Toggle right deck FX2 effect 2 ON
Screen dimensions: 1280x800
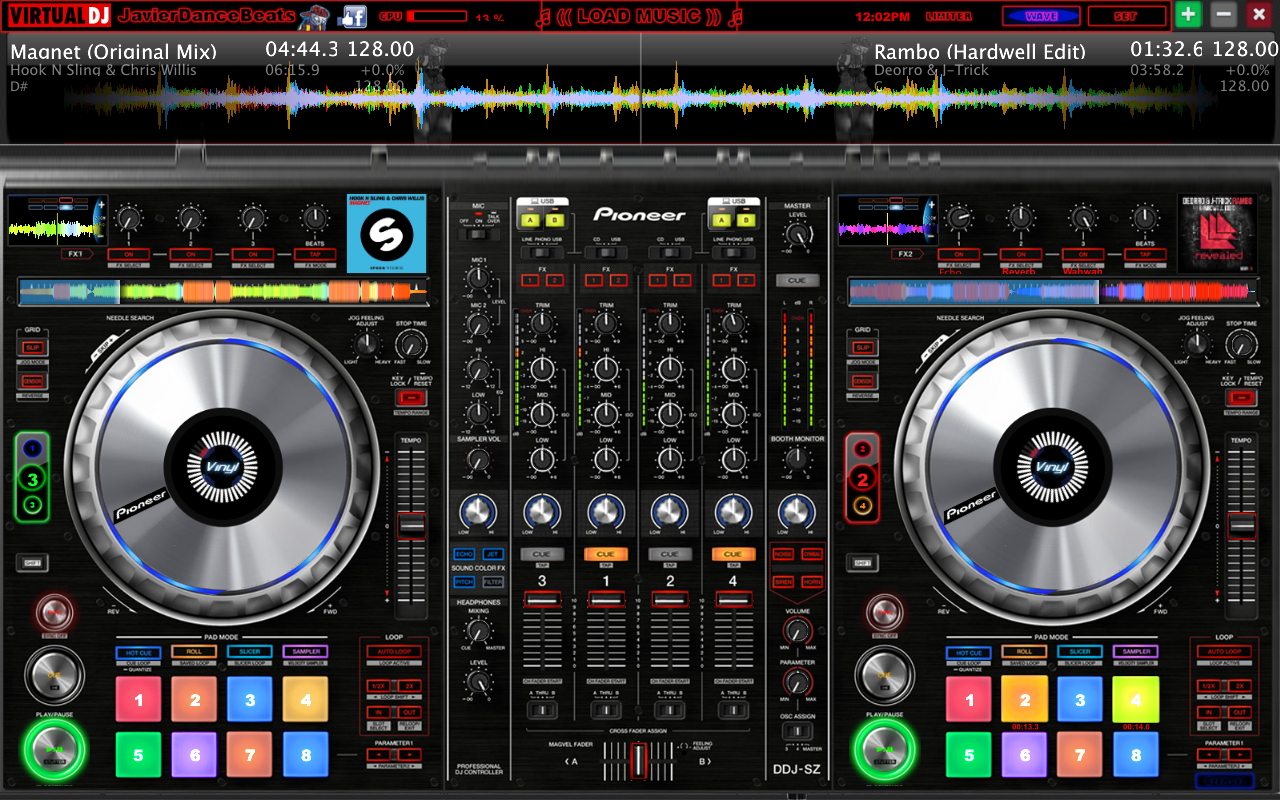point(1020,254)
